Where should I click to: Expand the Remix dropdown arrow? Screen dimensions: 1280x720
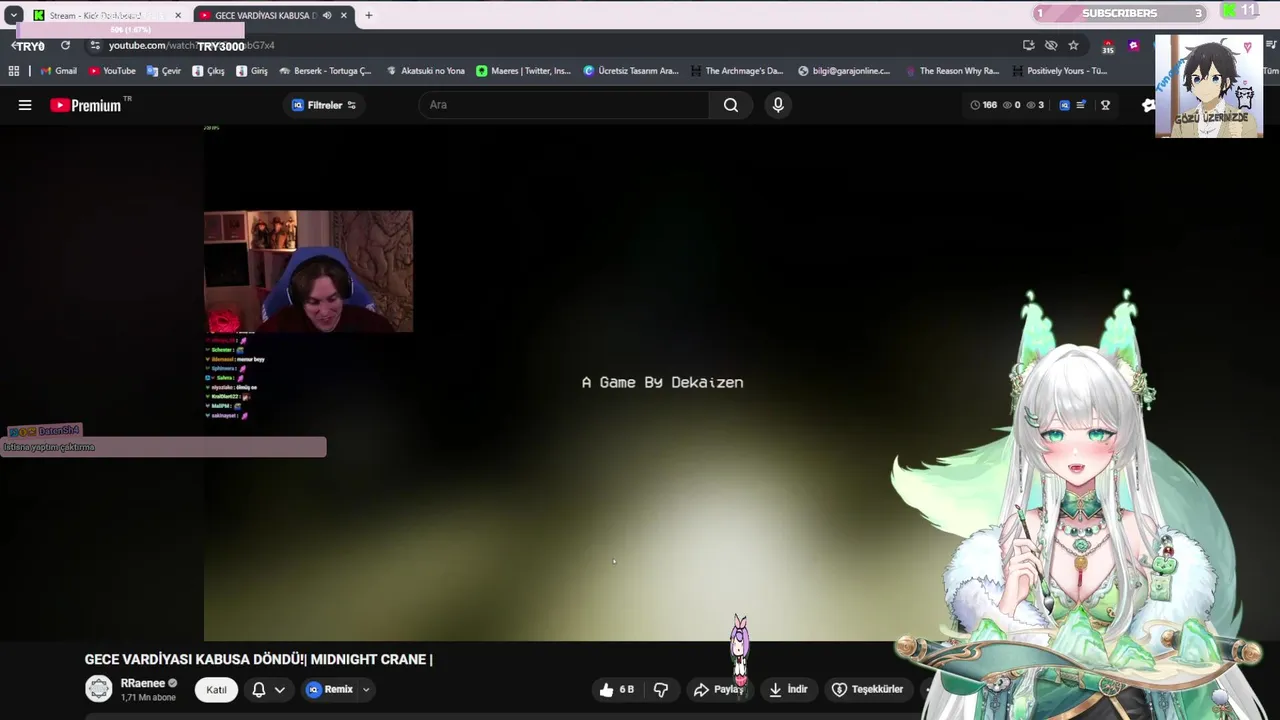click(x=366, y=689)
